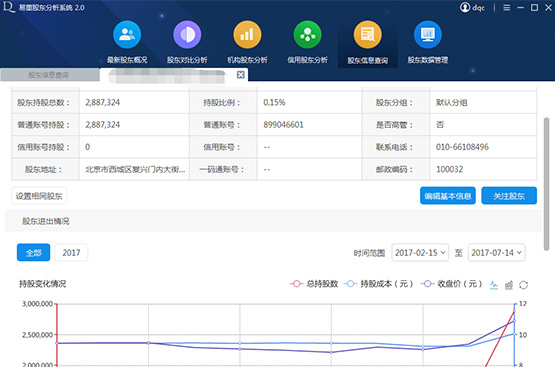555x367 pixels.
Task: Click 股东分组 value 默认分组
Action: [x=452, y=102]
